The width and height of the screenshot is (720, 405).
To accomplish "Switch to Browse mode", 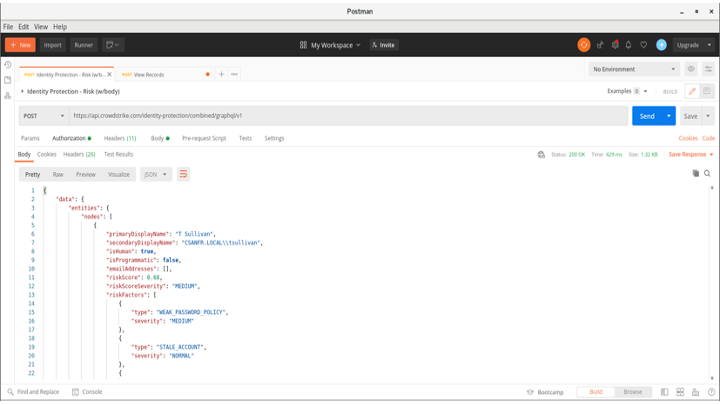I will coord(633,392).
